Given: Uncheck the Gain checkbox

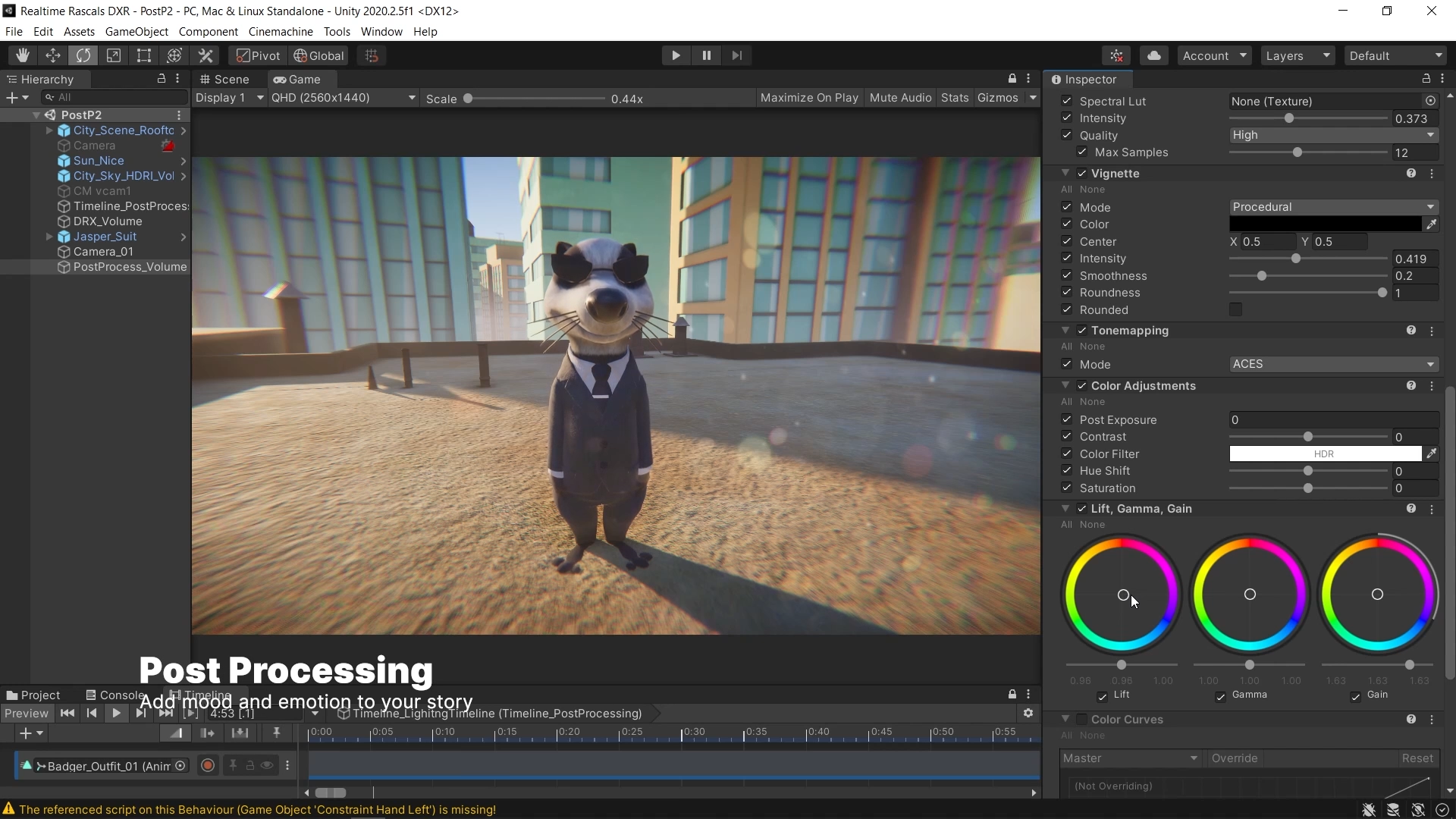Looking at the screenshot, I should coord(1355,696).
